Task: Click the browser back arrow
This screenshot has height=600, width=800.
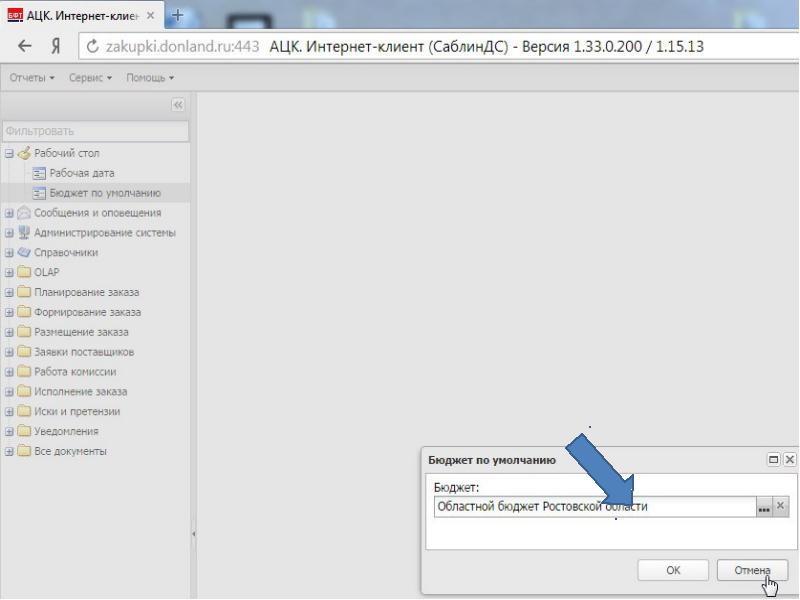Action: click(x=24, y=46)
